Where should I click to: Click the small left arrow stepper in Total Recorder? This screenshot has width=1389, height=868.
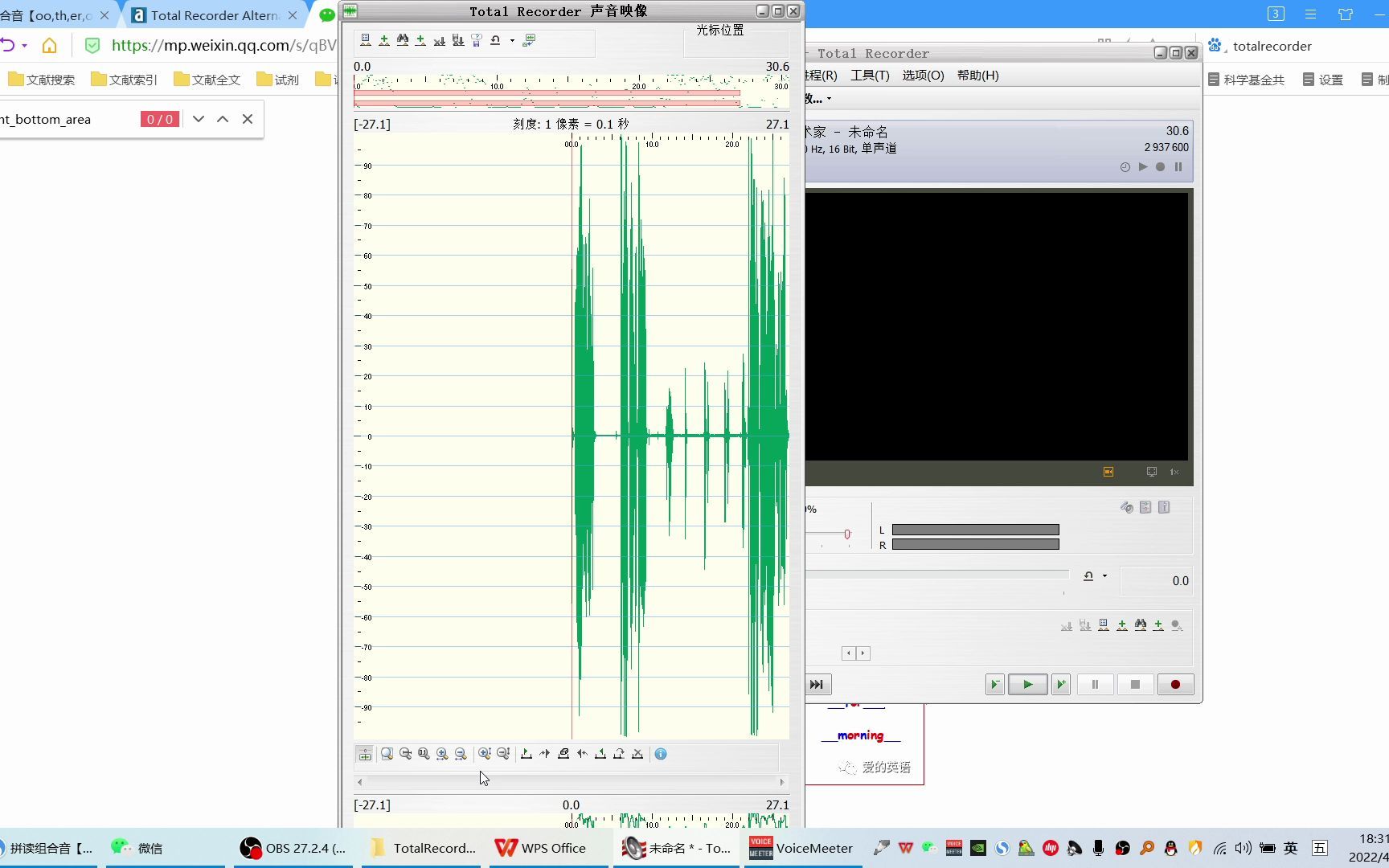(849, 653)
